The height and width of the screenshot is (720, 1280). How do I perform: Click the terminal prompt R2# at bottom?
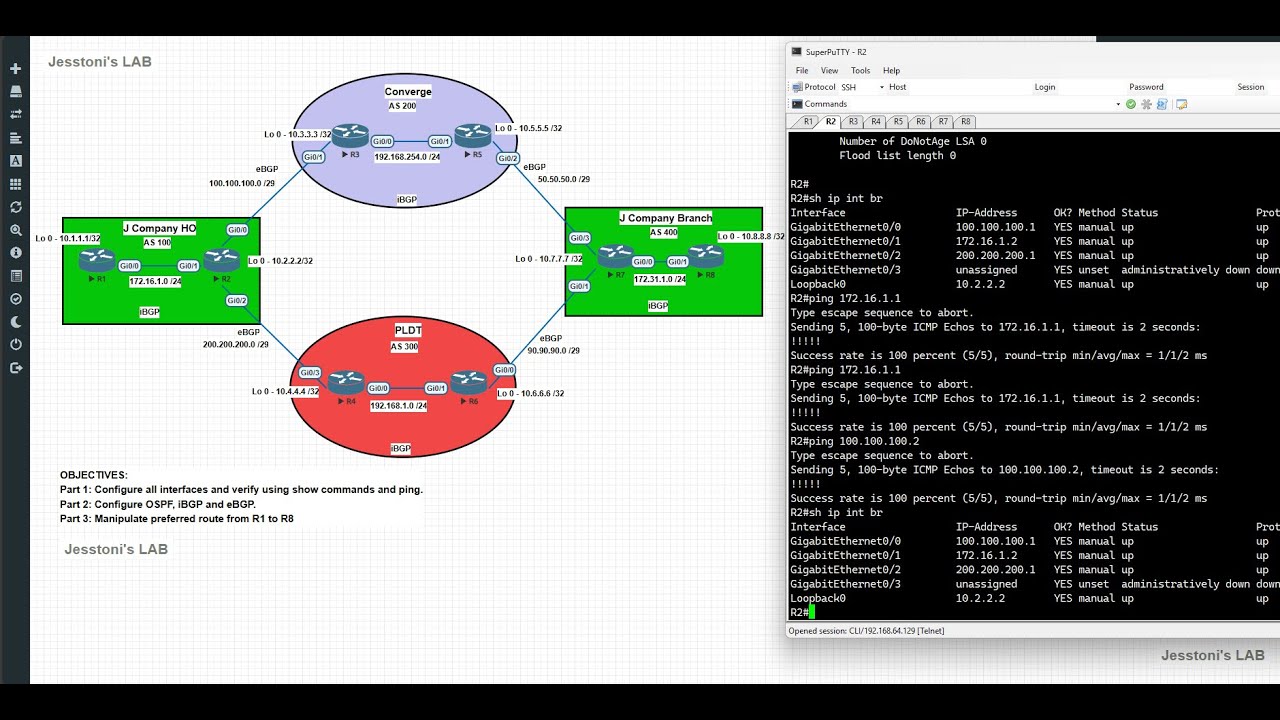click(x=799, y=612)
